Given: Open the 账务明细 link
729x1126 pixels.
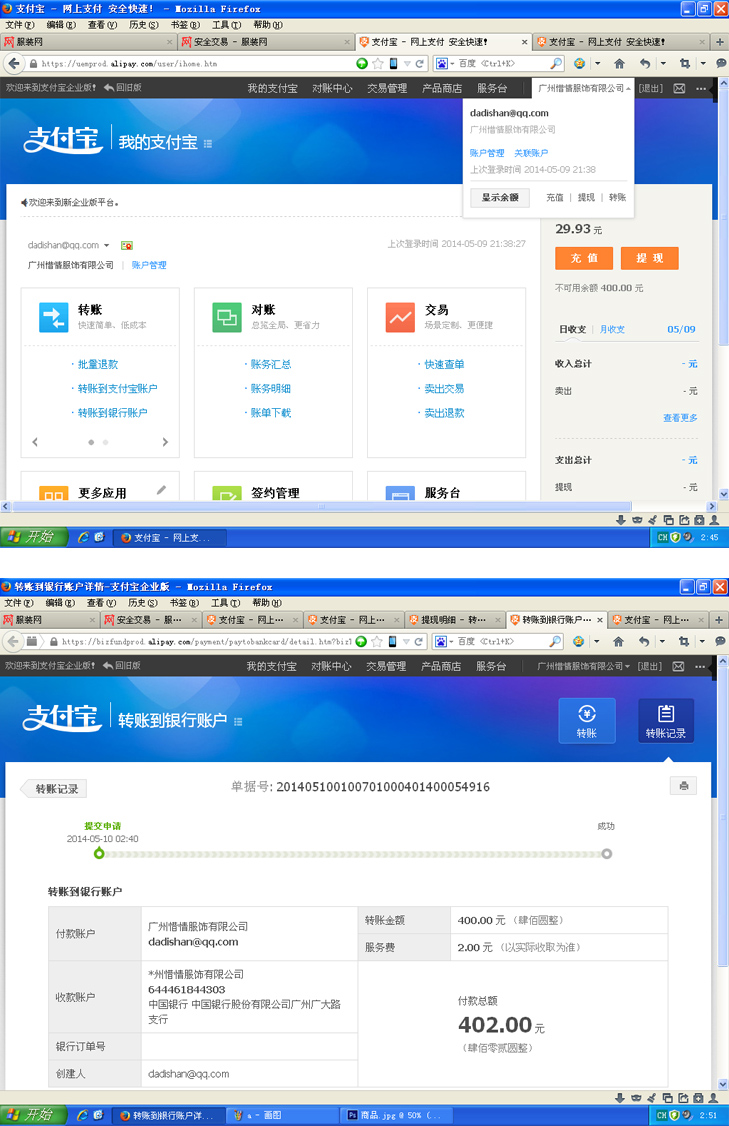Looking at the screenshot, I should tap(271, 388).
